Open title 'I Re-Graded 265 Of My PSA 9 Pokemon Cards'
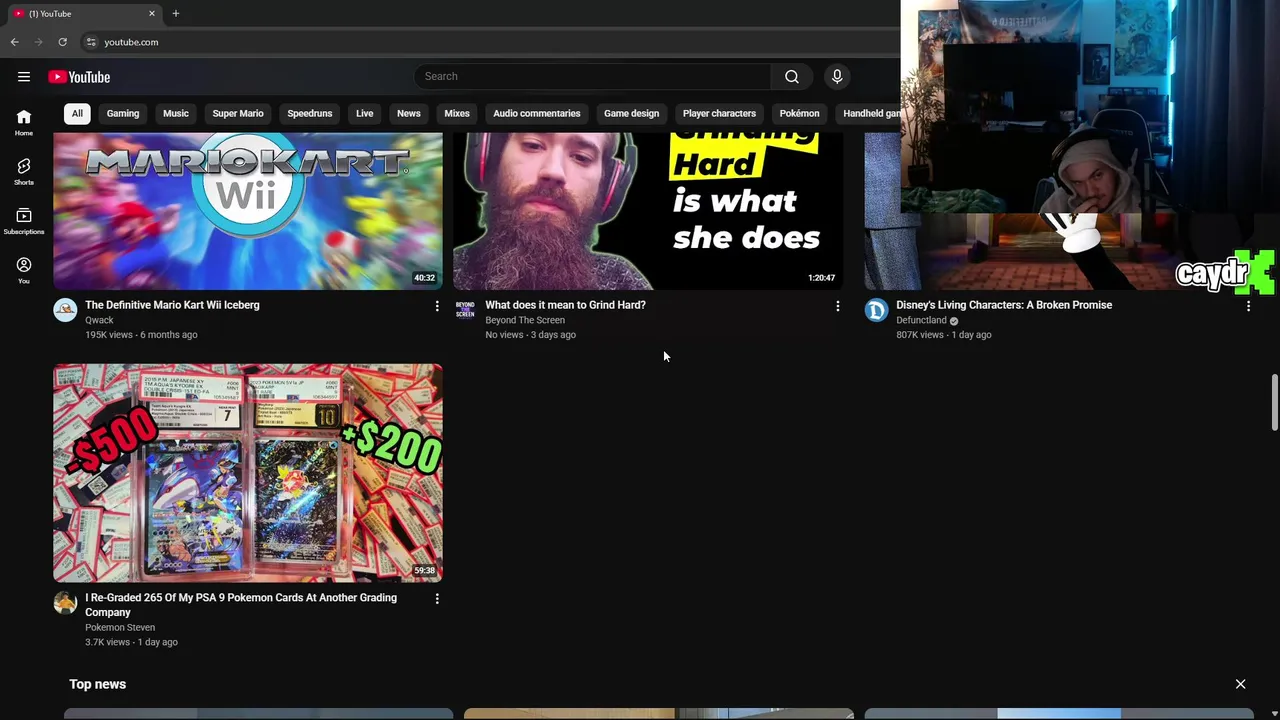The image size is (1280, 720). click(241, 605)
